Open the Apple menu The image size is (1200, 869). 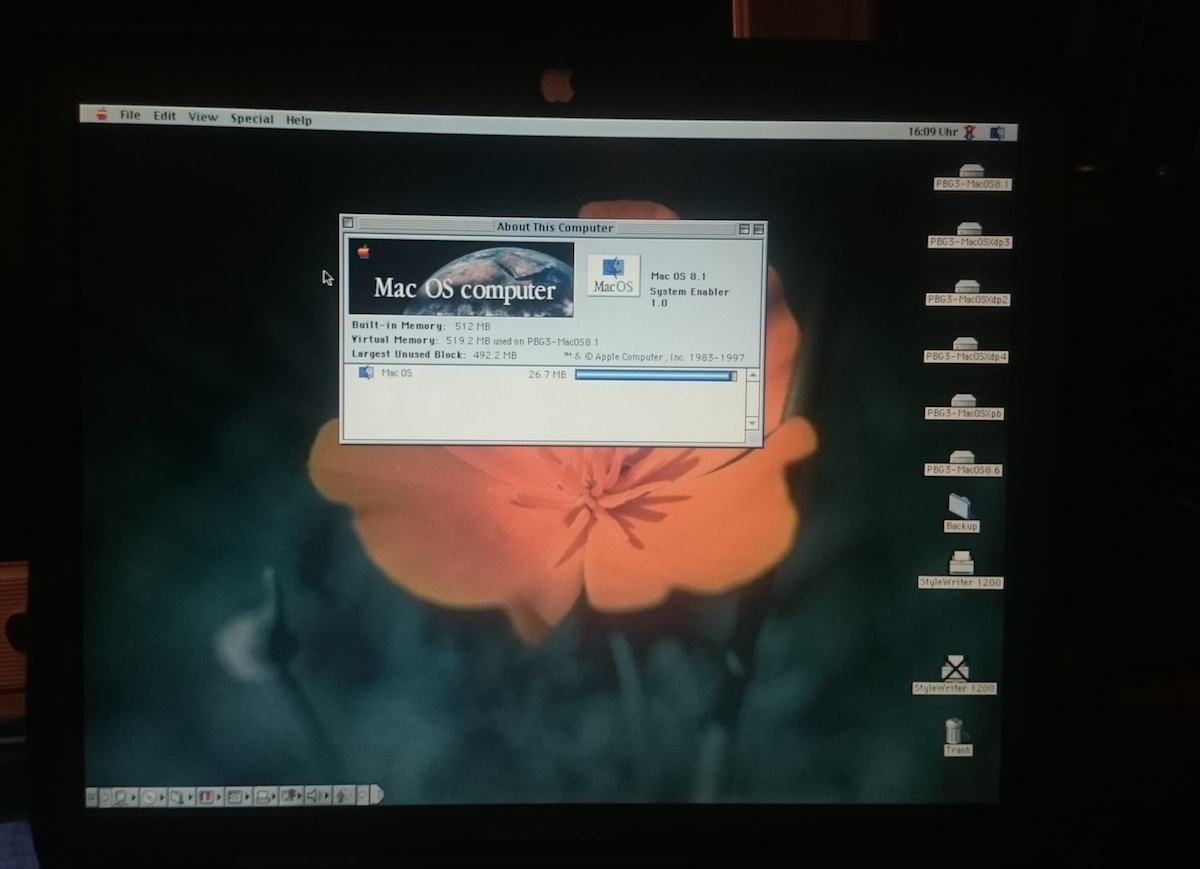(x=102, y=114)
